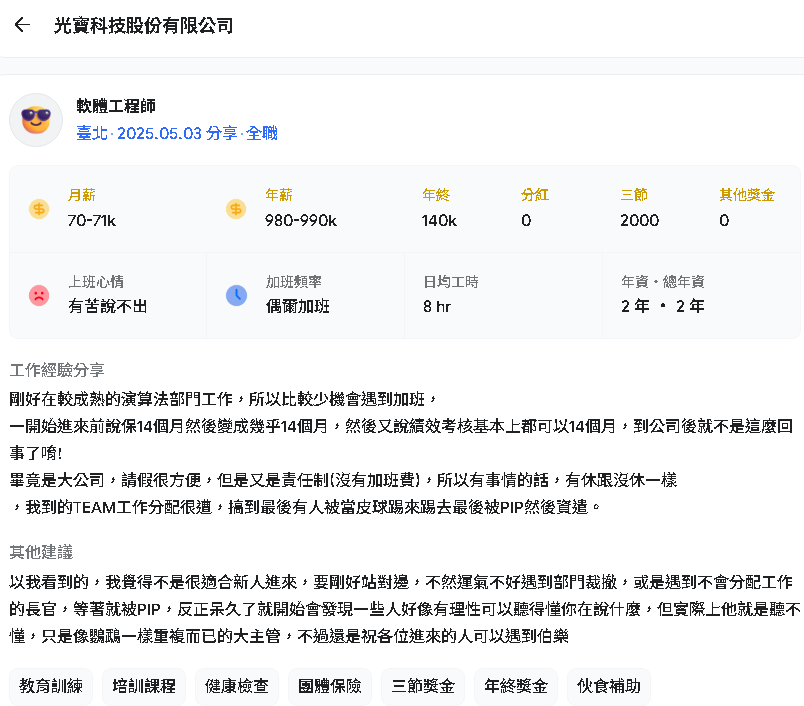This screenshot has width=804, height=706.
Task: Click the 其他建議 section heading
Action: [42, 552]
